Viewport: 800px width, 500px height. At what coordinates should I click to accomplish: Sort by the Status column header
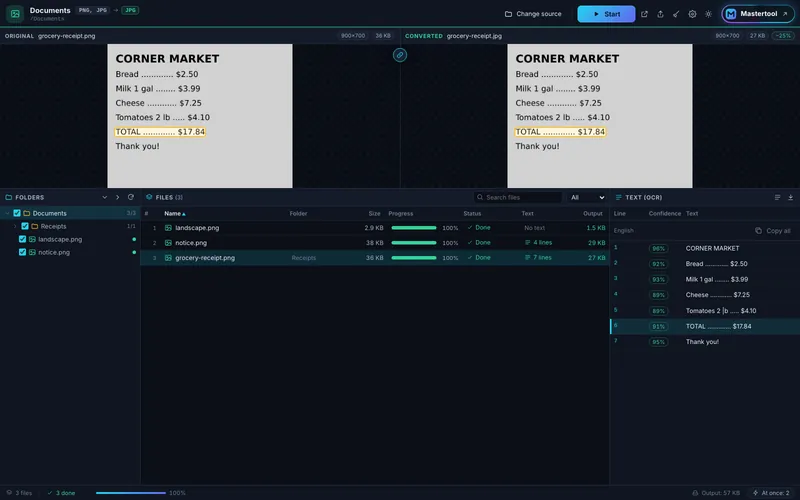472,214
